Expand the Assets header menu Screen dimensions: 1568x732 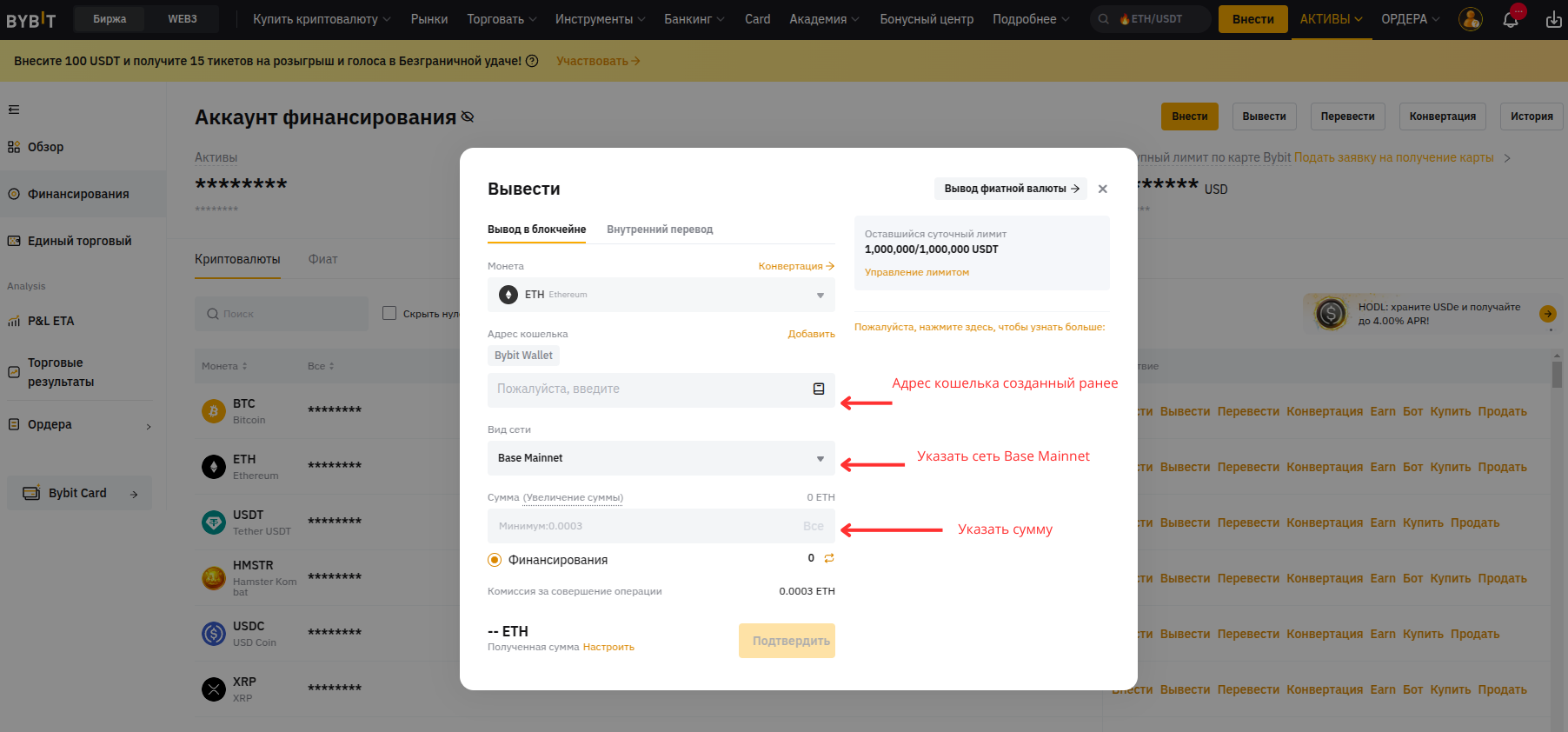point(1331,19)
